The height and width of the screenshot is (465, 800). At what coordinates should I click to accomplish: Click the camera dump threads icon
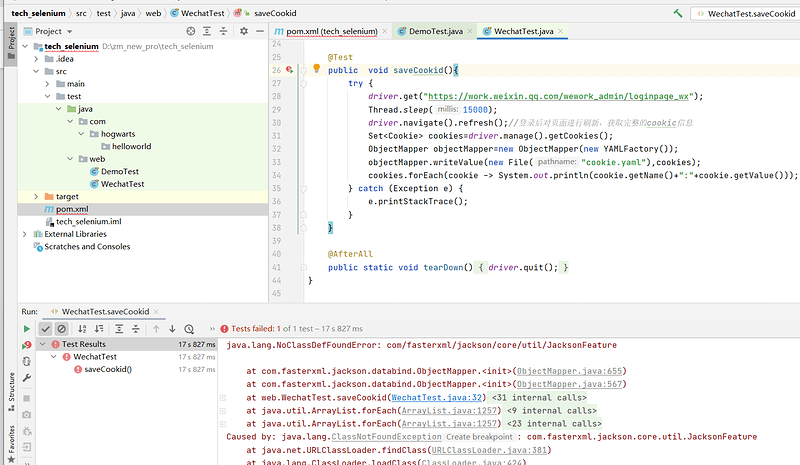point(27,415)
